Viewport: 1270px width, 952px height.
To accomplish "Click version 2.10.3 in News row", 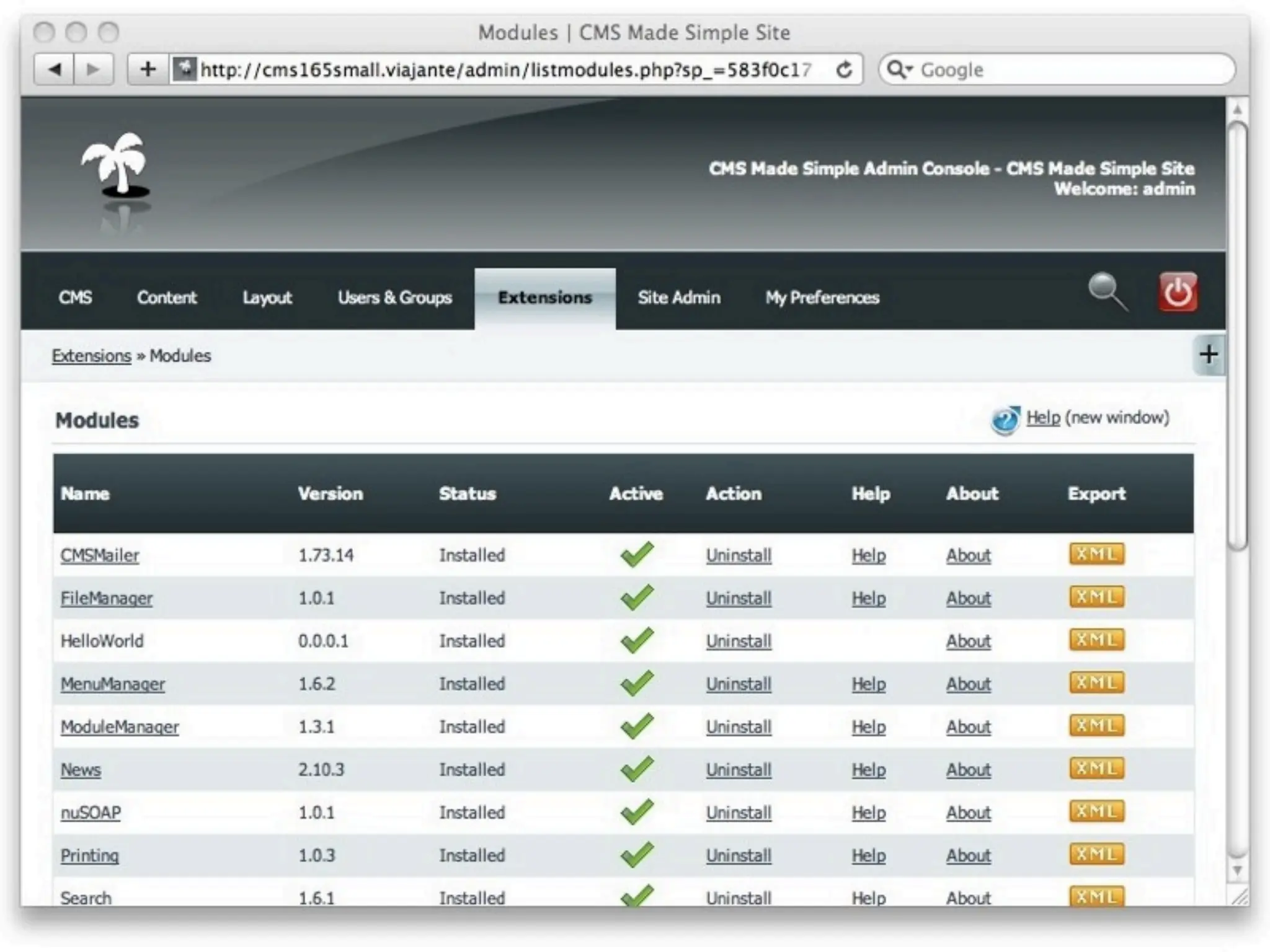I will pyautogui.click(x=321, y=769).
